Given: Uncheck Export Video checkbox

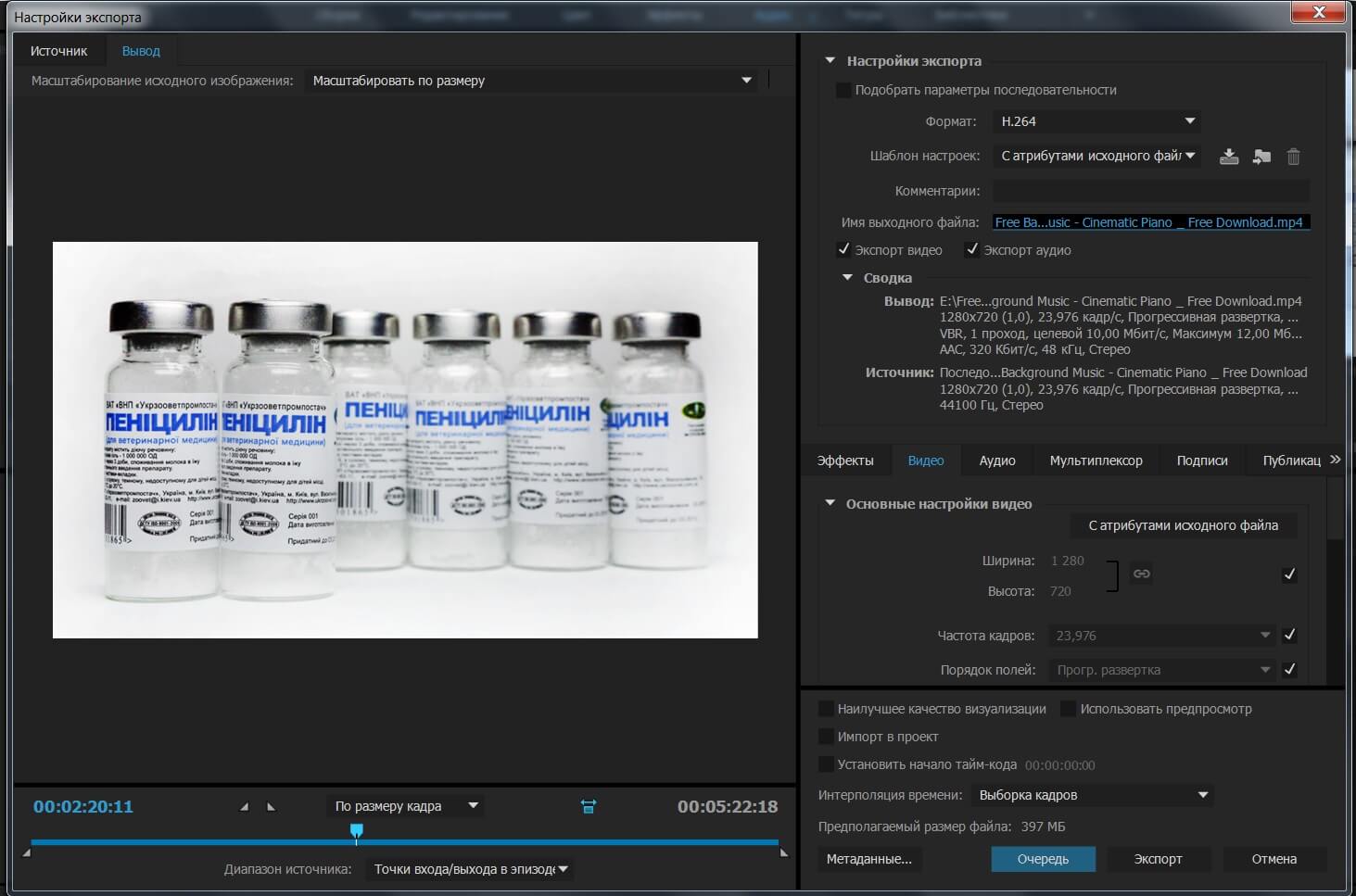Looking at the screenshot, I should 843,249.
